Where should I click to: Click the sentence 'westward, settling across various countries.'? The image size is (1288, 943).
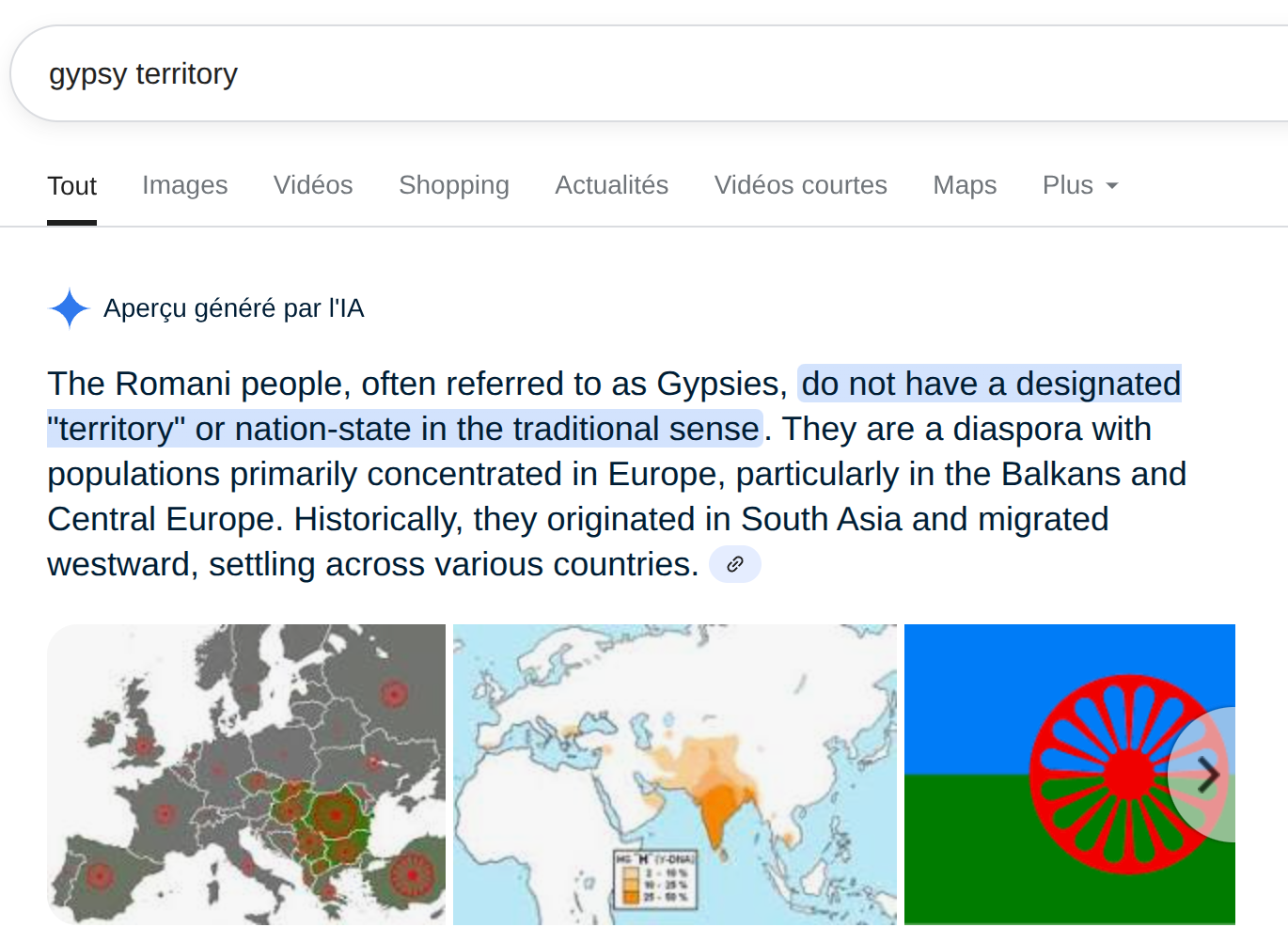point(373,564)
